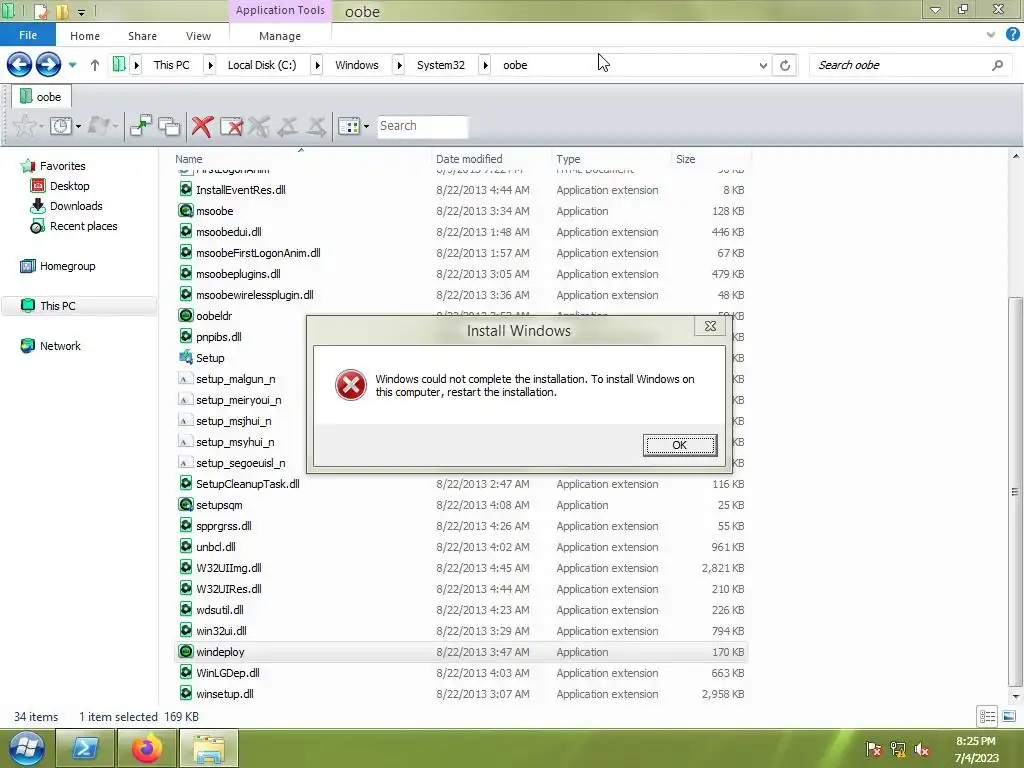
Task: Select the Application Tools contextual tab
Action: [280, 10]
